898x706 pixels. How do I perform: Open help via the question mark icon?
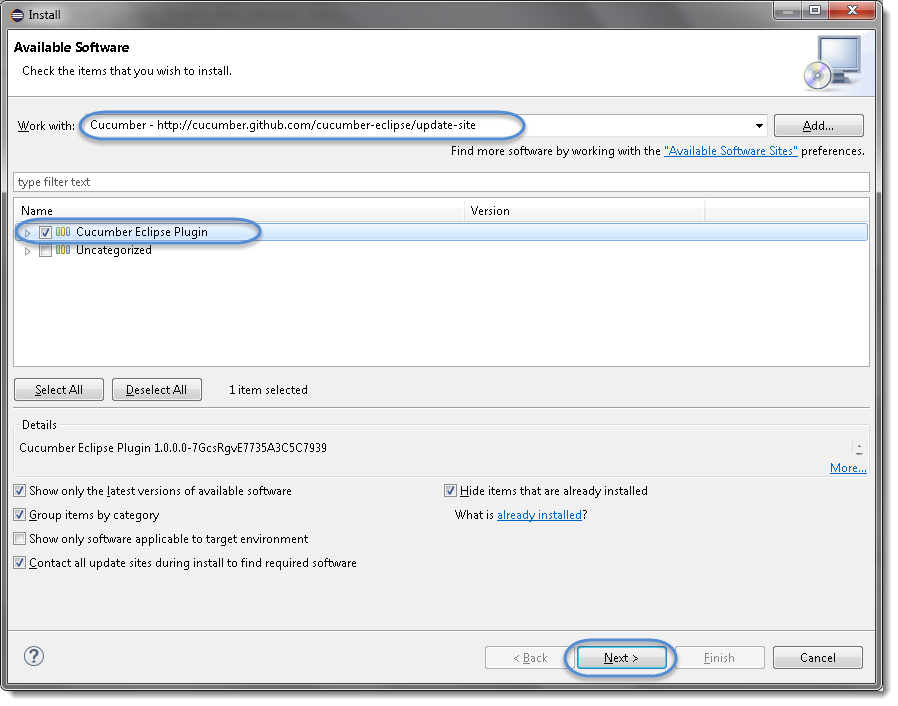coord(33,656)
